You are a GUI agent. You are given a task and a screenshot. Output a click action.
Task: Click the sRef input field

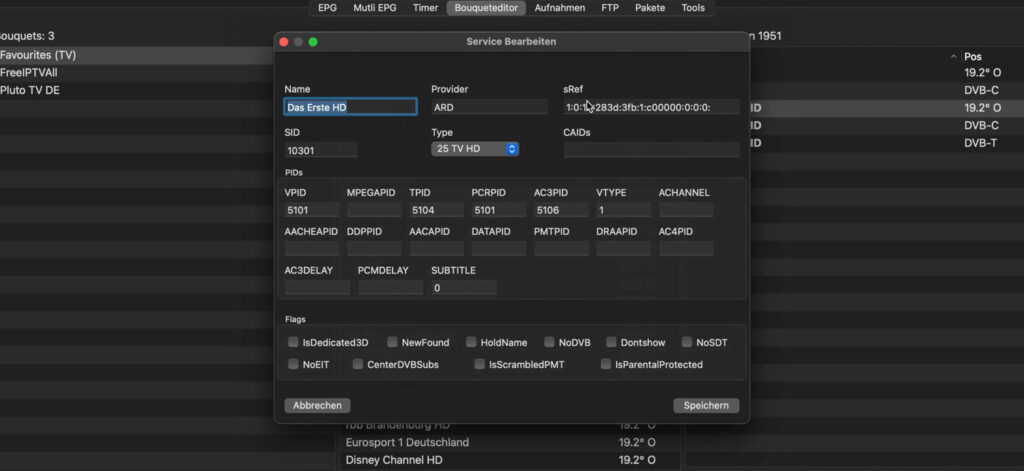651,107
